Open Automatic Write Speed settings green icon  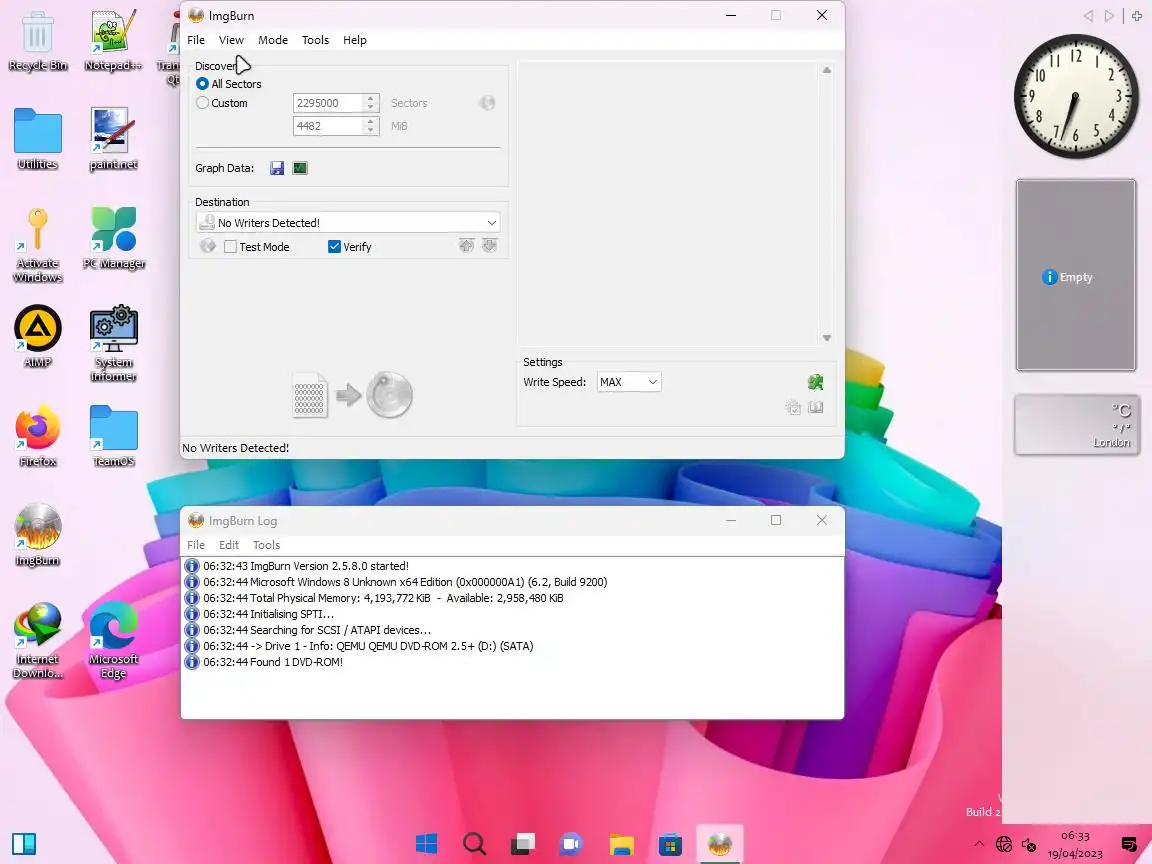pos(815,382)
